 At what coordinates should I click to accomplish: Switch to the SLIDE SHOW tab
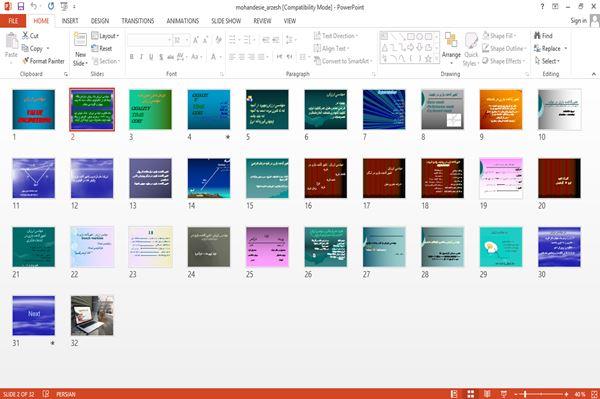pyautogui.click(x=226, y=21)
